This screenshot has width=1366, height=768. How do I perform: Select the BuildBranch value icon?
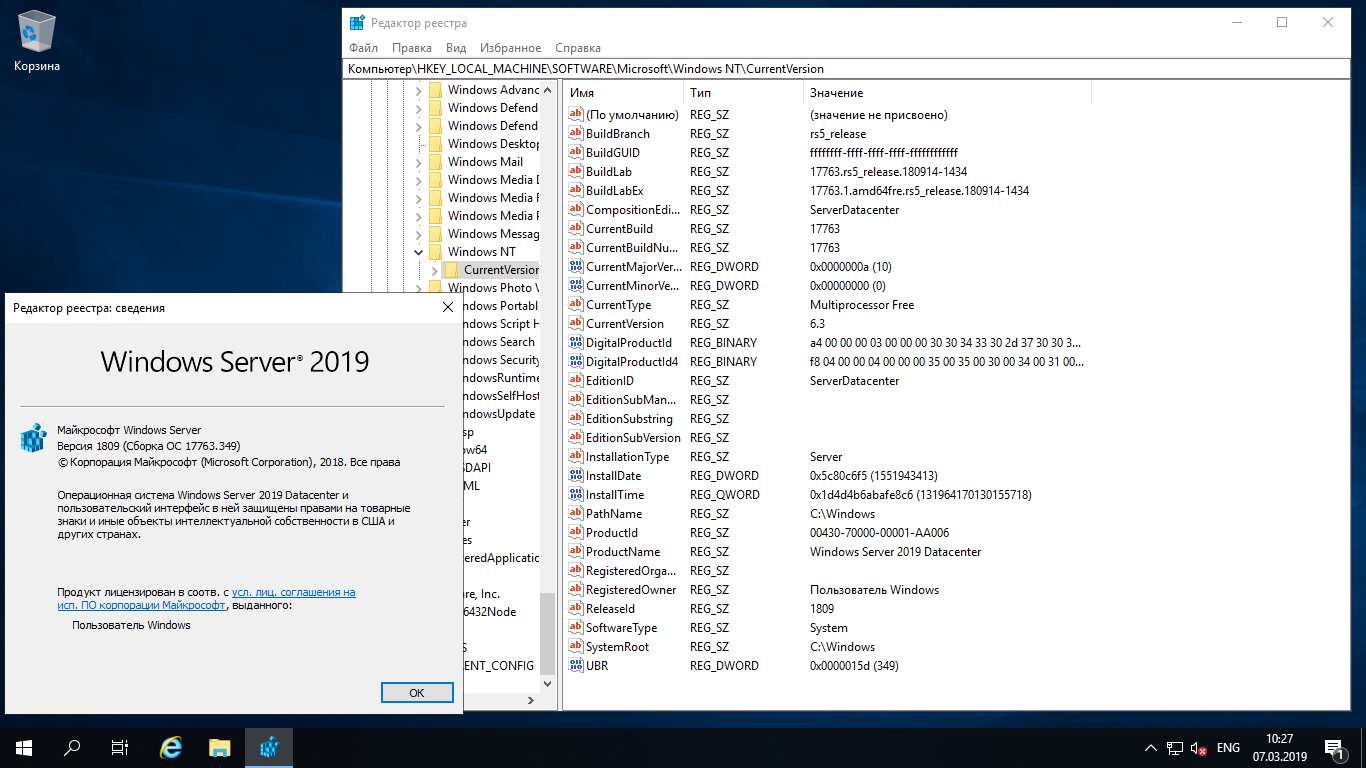pos(575,134)
